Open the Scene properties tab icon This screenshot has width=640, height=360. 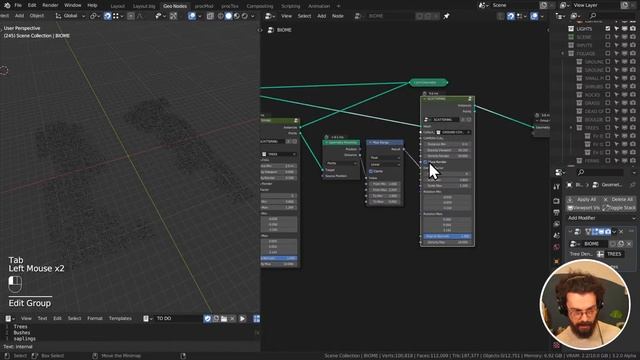(x=557, y=236)
